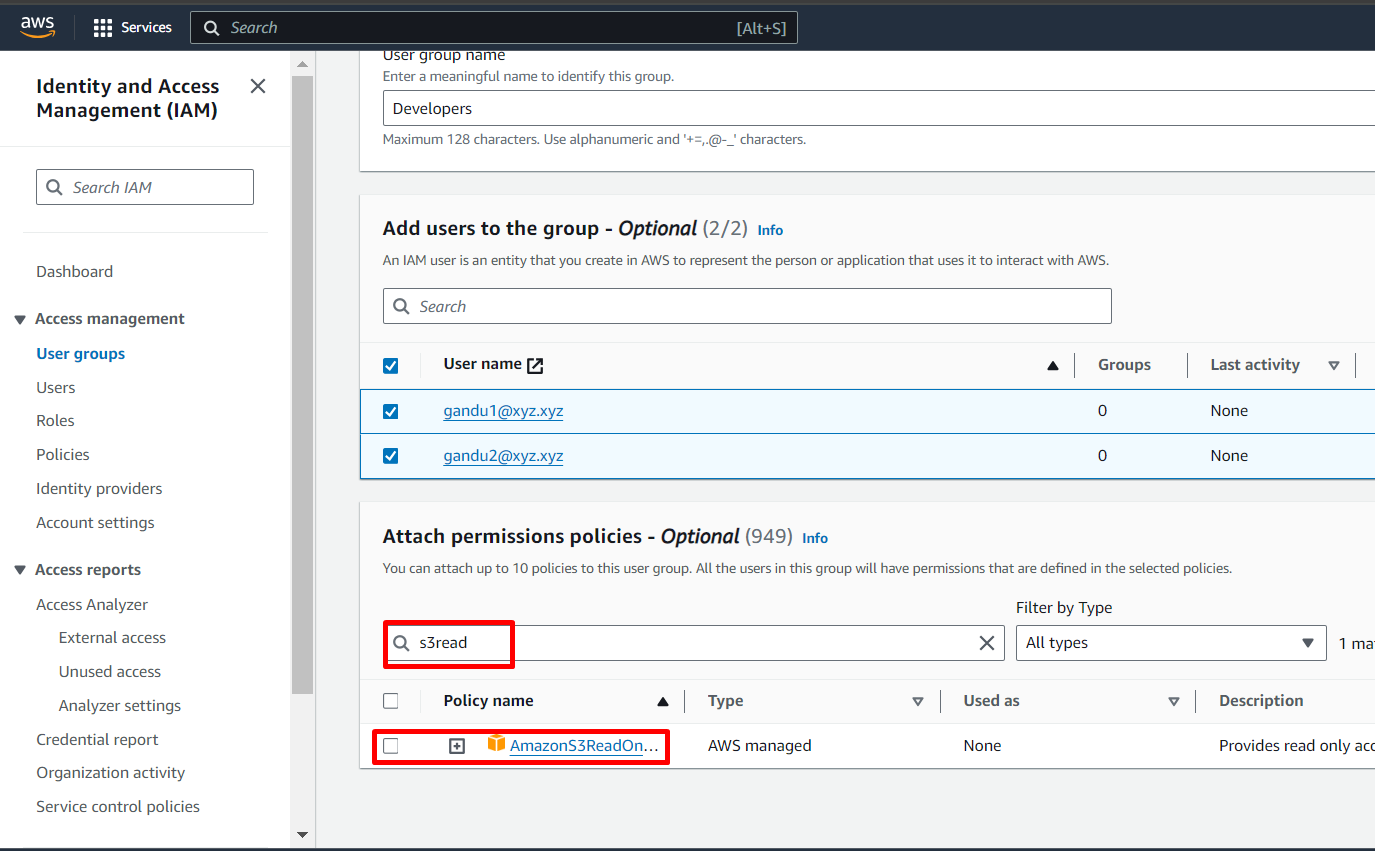Click the magnifier icon in Search IAM
Viewport: 1375px width, 851px height.
(54, 187)
